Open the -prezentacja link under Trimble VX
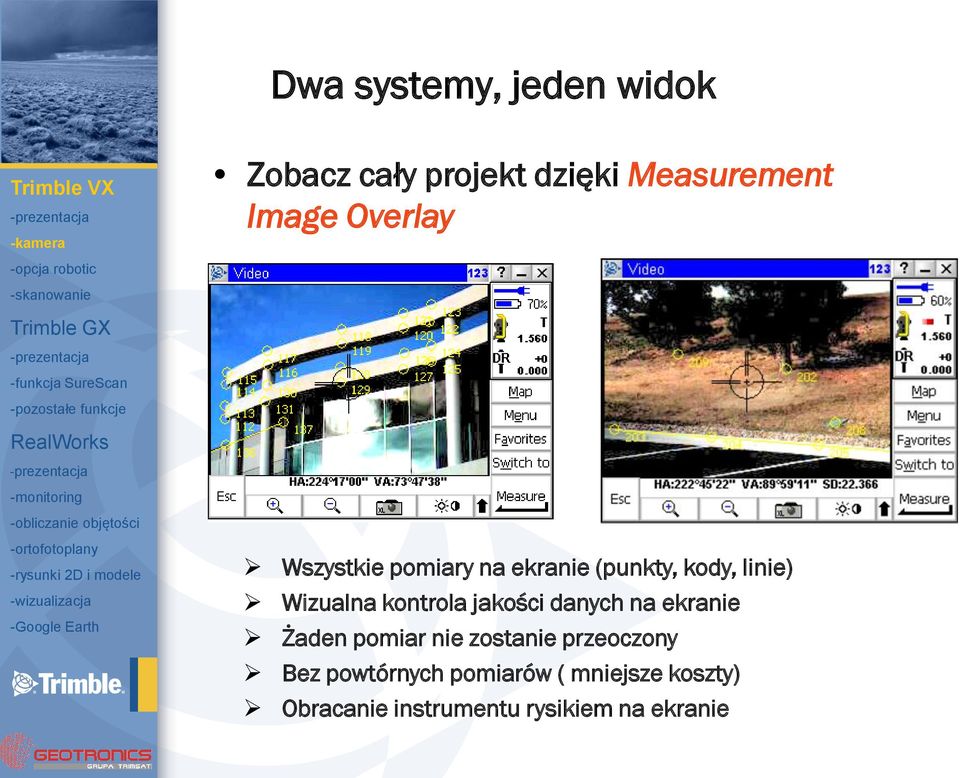This screenshot has width=960, height=778. coord(50,217)
